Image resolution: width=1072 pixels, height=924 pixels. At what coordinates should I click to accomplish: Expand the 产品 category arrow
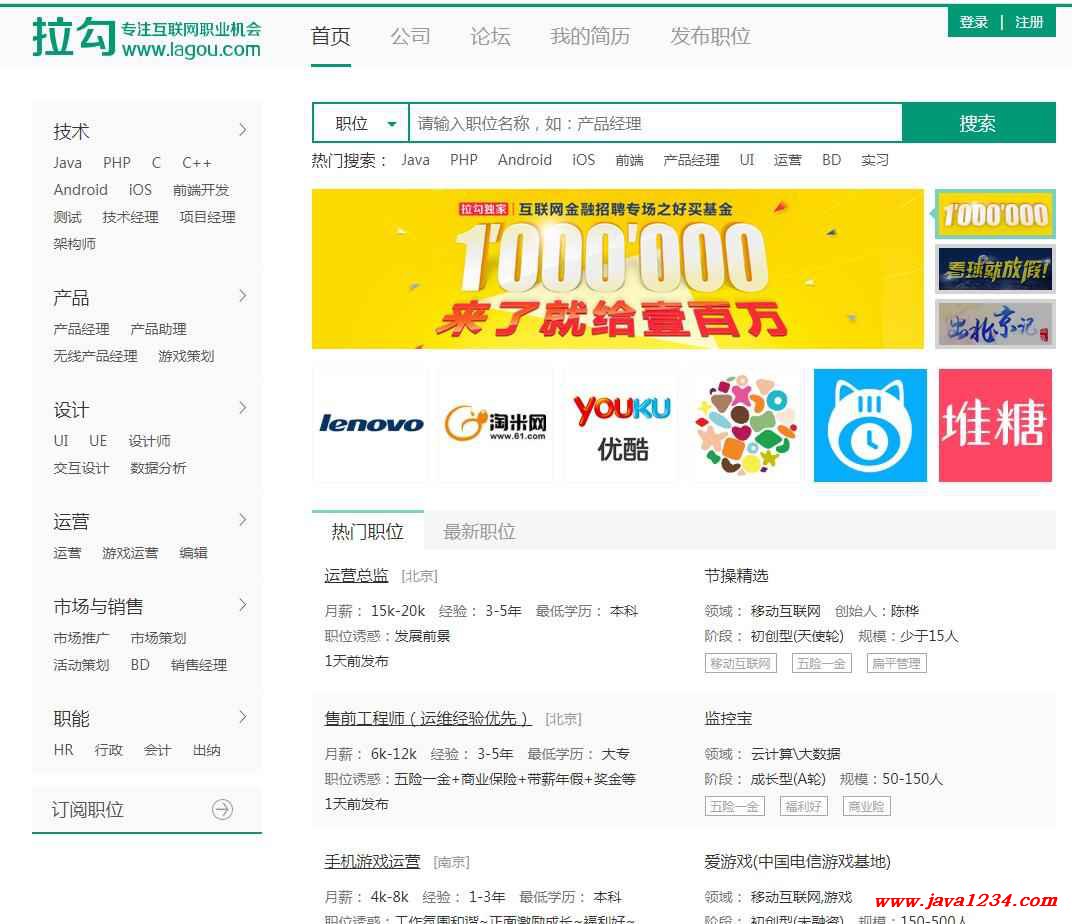(x=243, y=296)
